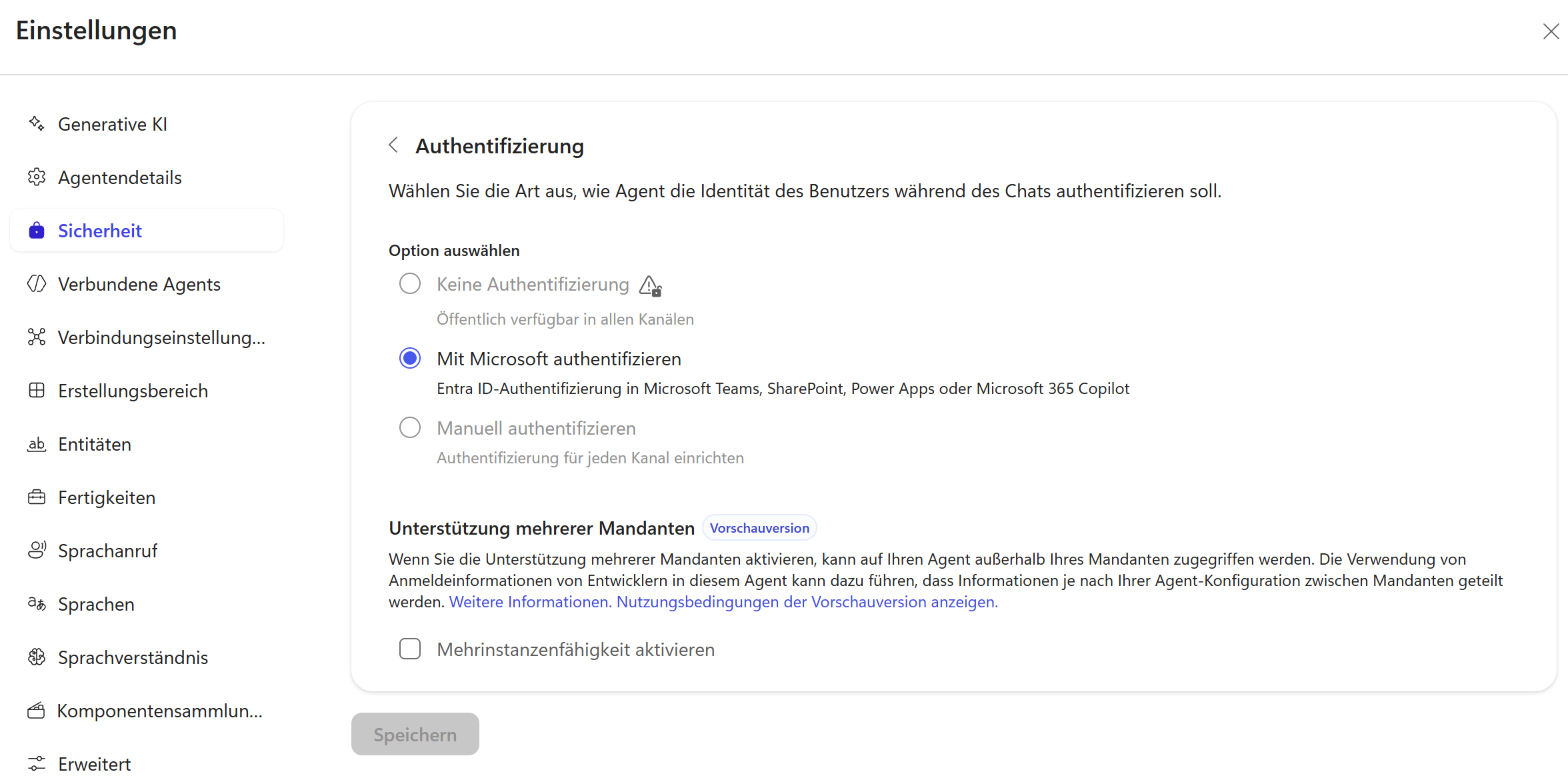This screenshot has width=1568, height=784.
Task: Click the Speichern button
Action: point(415,734)
